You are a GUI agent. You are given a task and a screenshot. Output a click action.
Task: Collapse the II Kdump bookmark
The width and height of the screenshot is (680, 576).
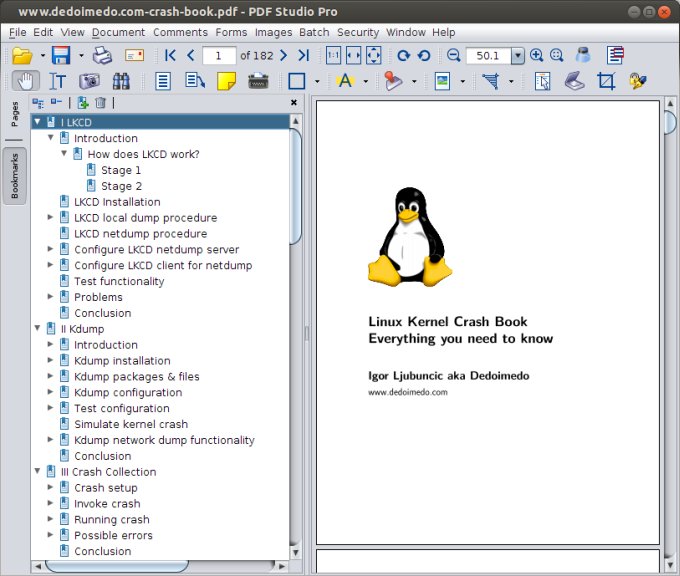point(38,328)
